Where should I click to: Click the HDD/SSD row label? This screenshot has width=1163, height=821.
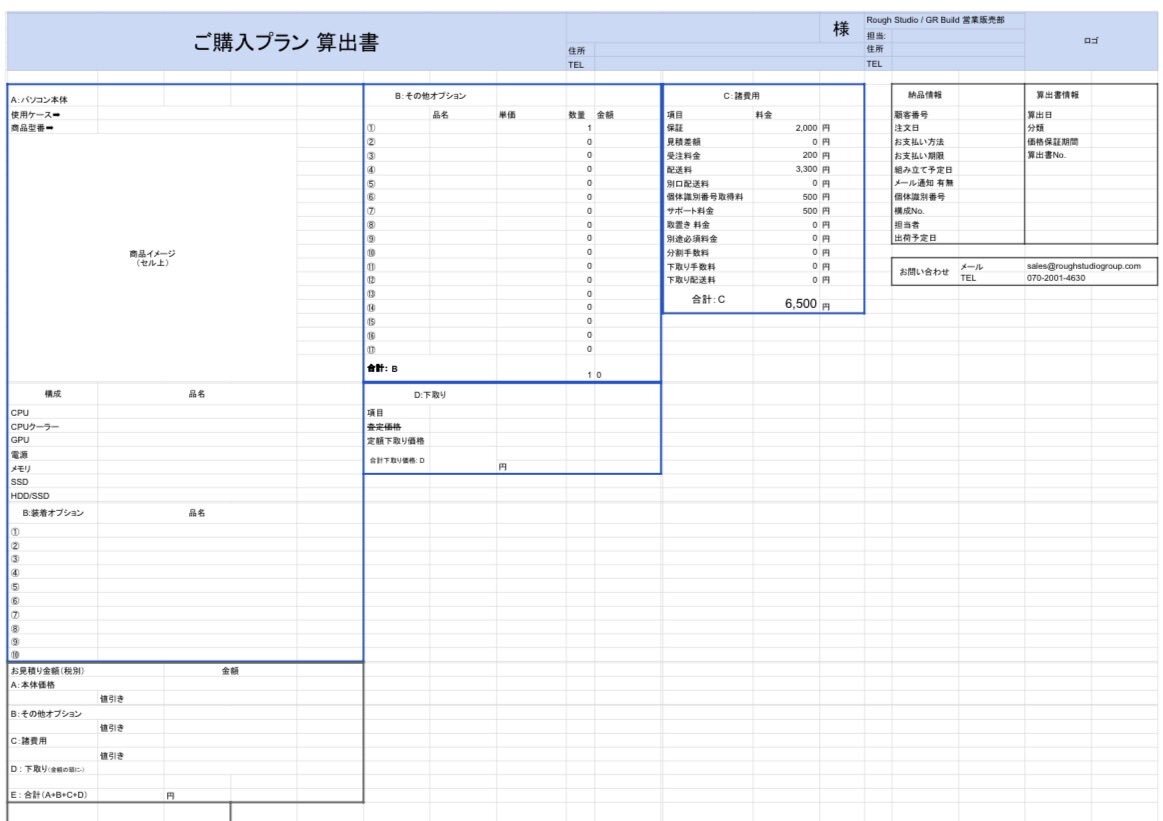(x=30, y=495)
